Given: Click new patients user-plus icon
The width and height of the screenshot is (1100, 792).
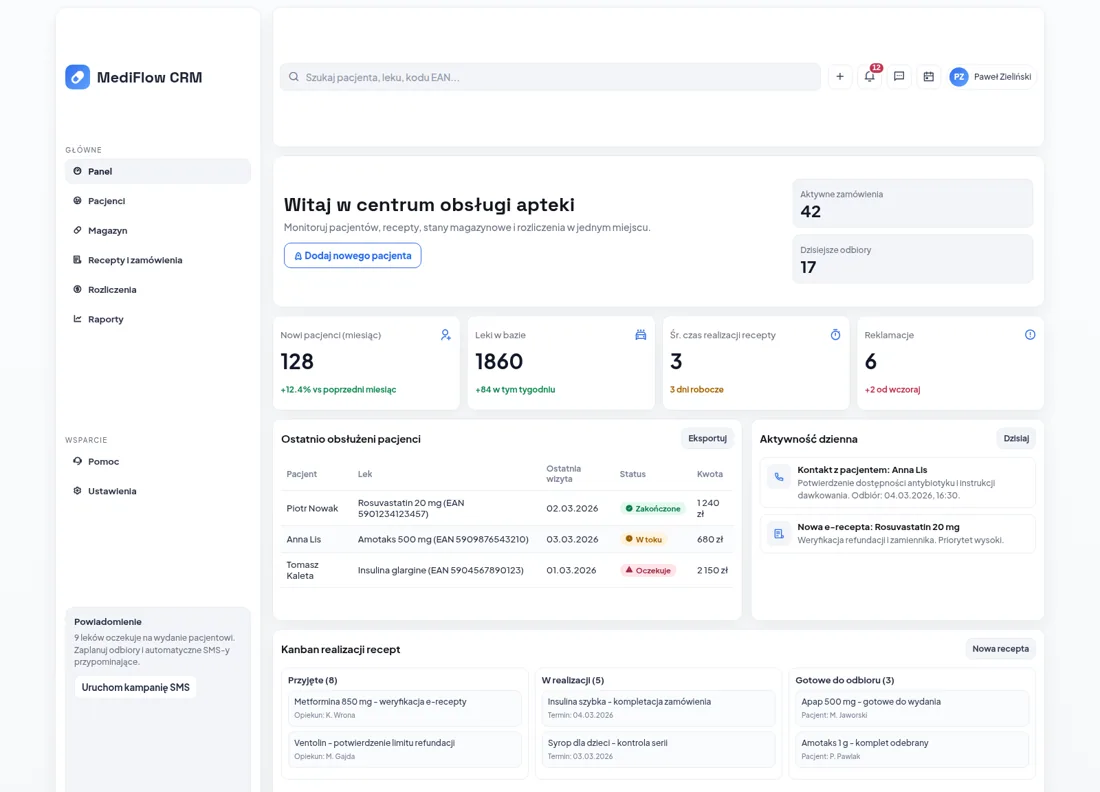Looking at the screenshot, I should [445, 335].
